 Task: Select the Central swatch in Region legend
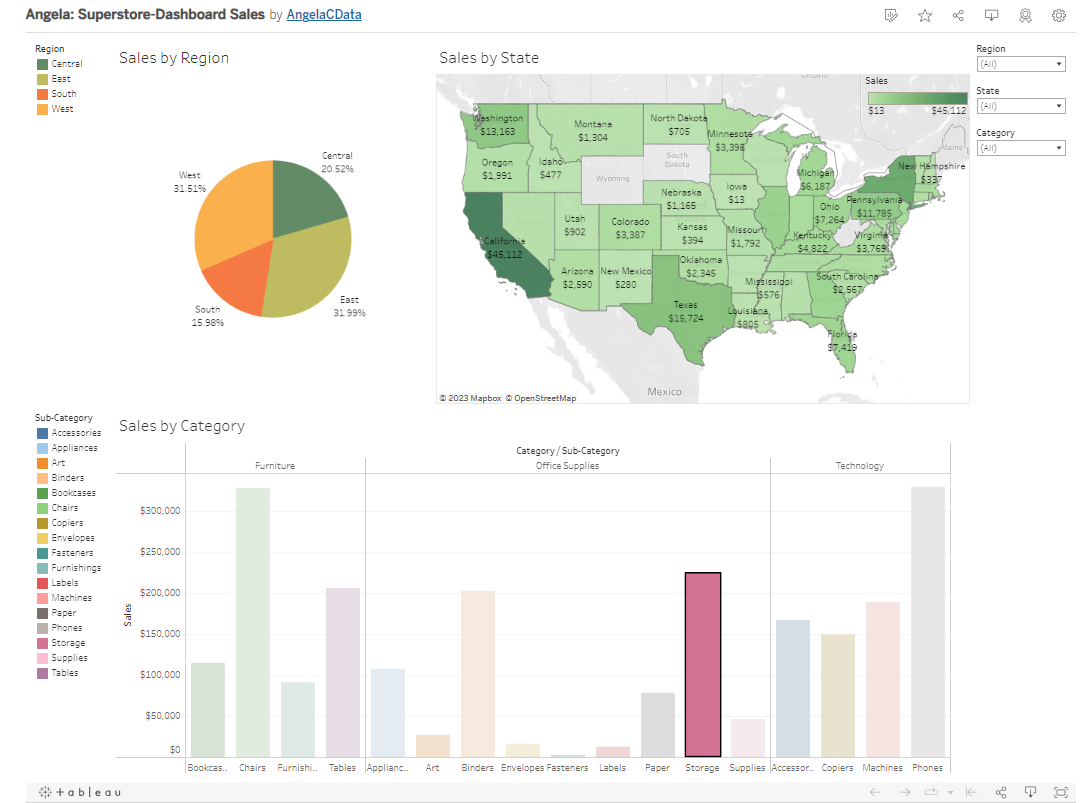pos(43,64)
